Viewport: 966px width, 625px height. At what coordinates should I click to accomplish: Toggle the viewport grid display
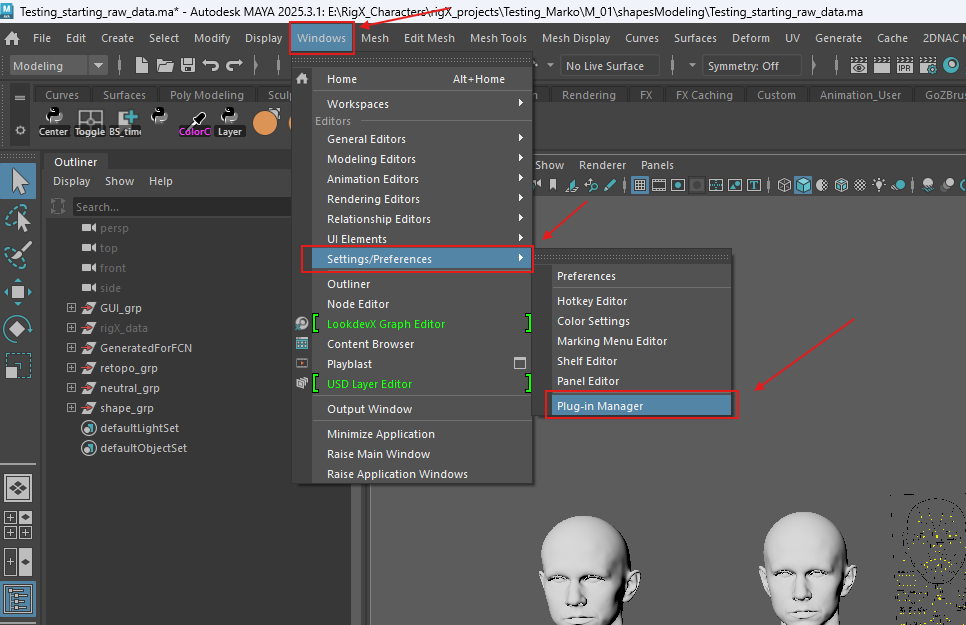pos(640,185)
